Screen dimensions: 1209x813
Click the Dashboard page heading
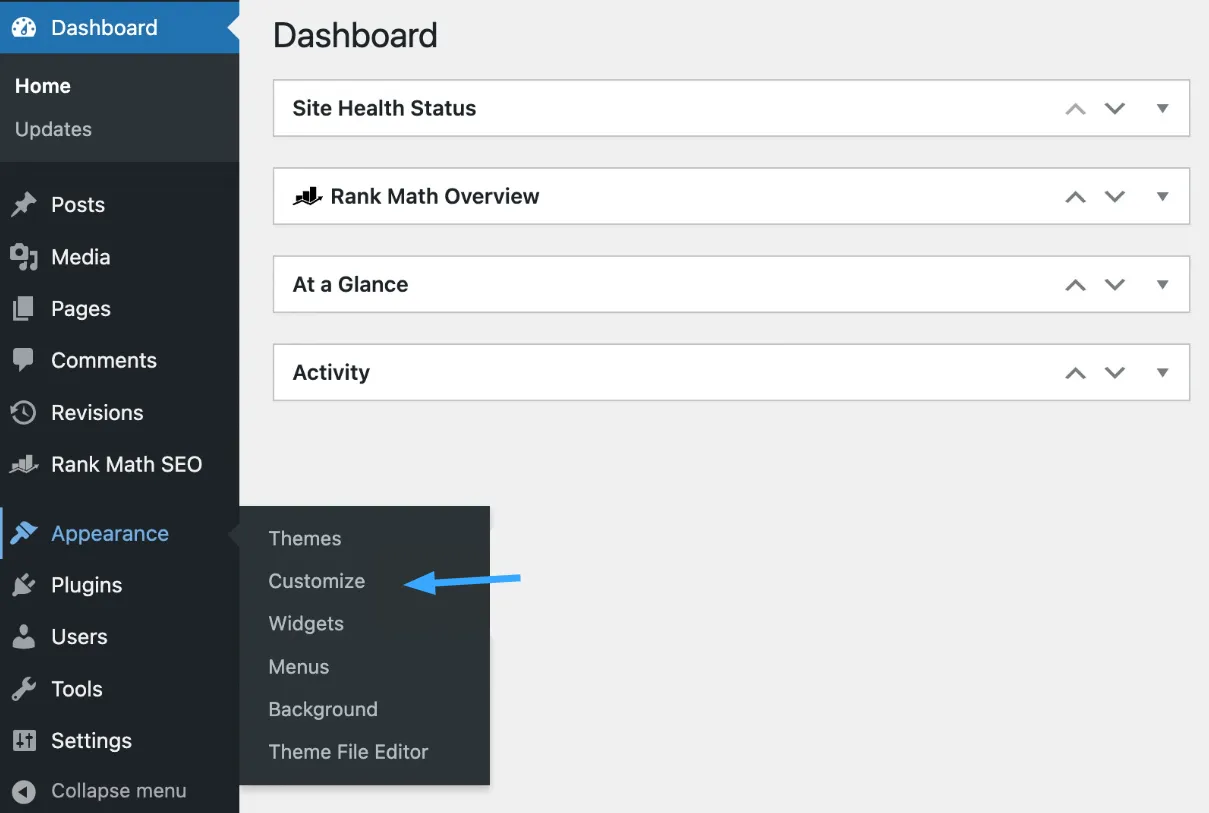(x=355, y=35)
